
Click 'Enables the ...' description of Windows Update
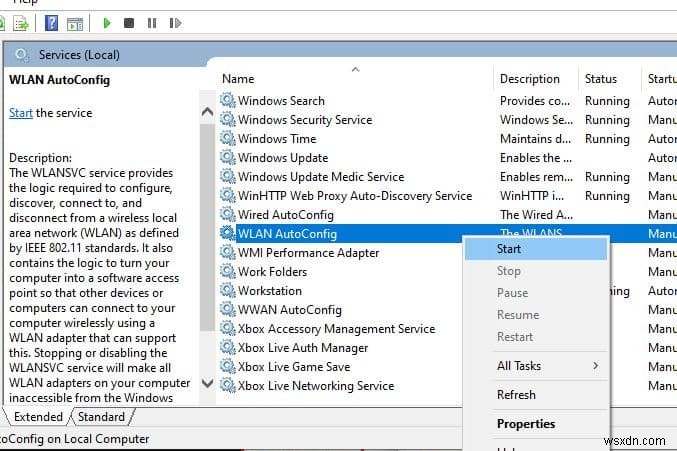click(x=536, y=158)
